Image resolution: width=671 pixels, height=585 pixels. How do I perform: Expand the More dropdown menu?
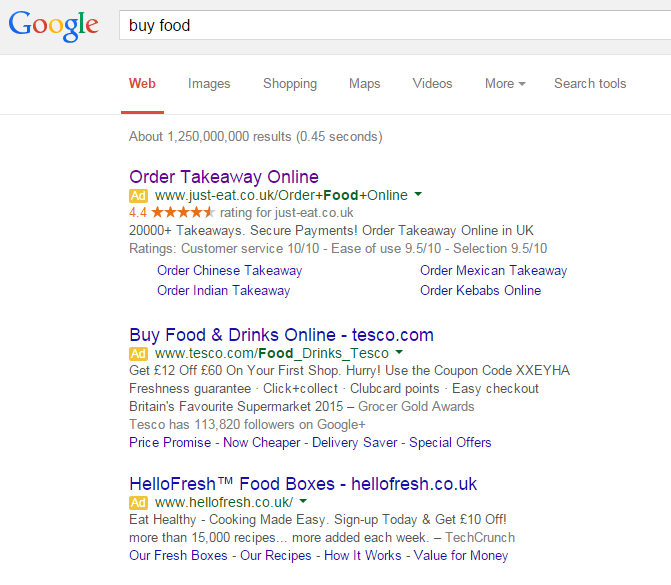pos(505,83)
